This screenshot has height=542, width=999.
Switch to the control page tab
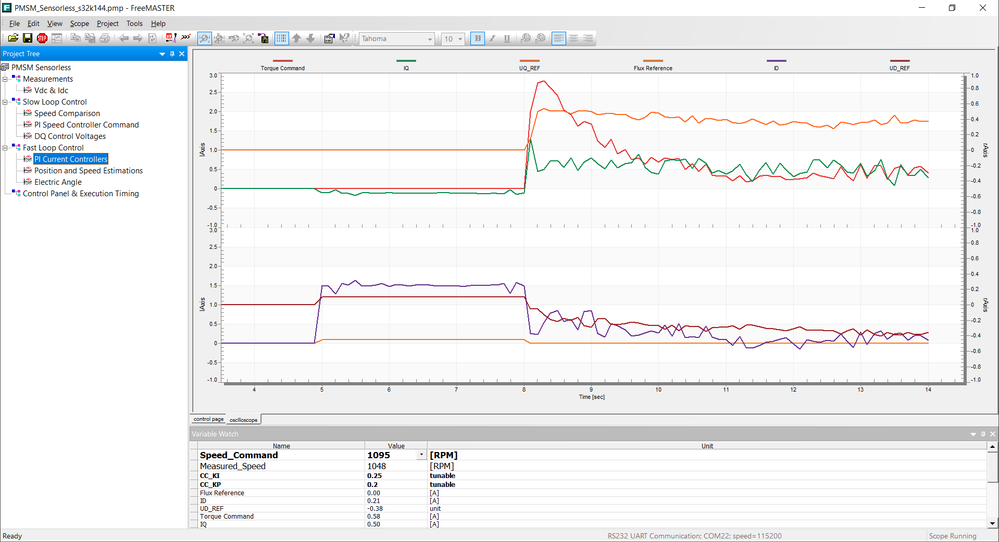208,419
